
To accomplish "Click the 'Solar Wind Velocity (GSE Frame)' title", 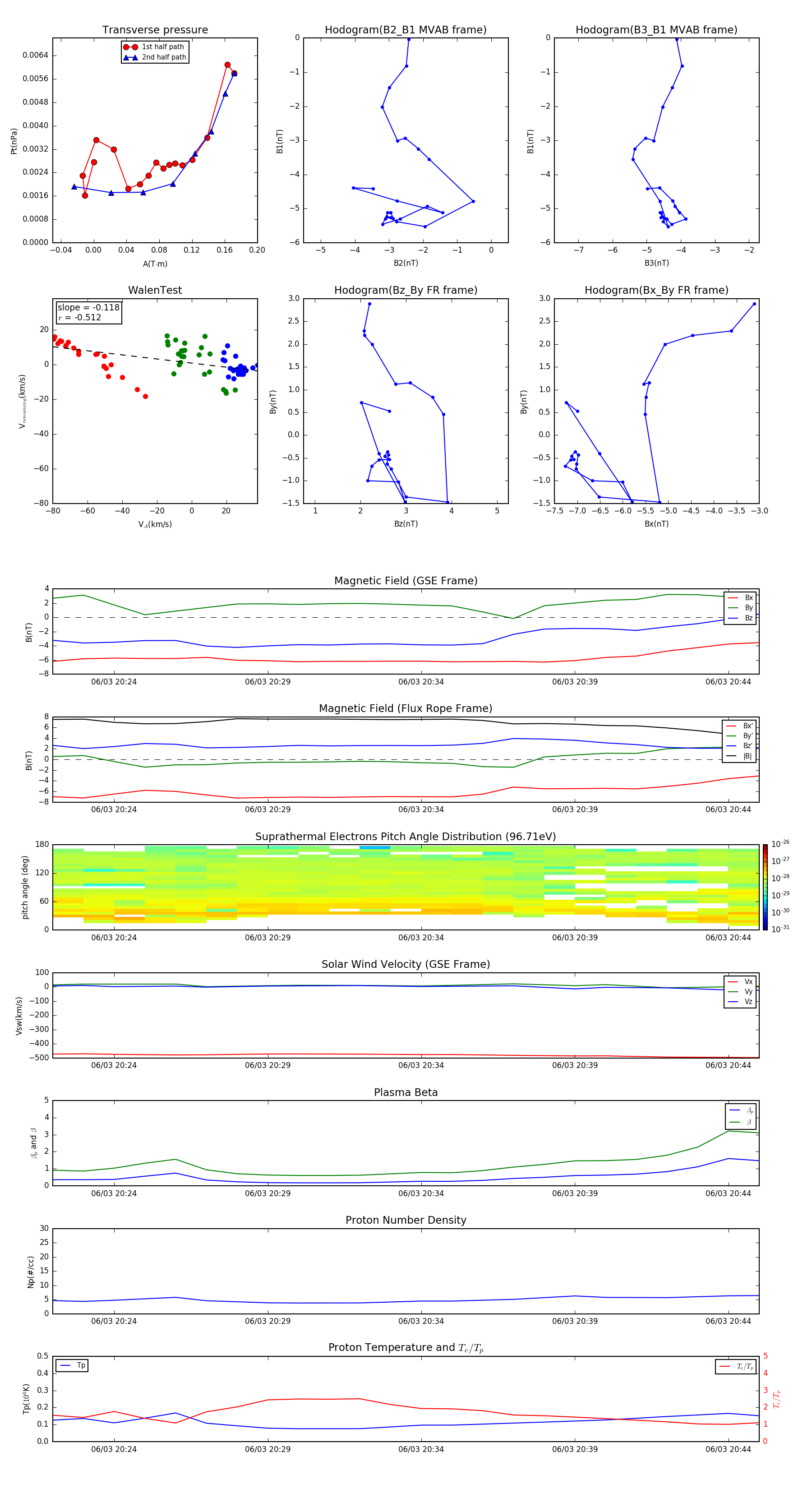I will 406,965.
